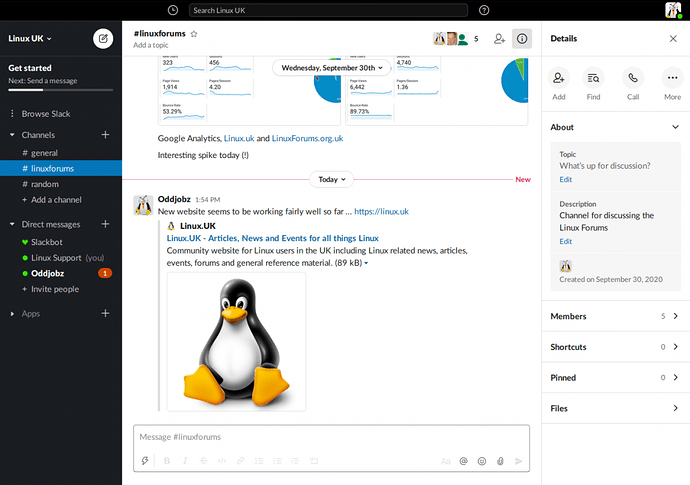Add people via header add-member icon
The height and width of the screenshot is (485, 690).
499,39
